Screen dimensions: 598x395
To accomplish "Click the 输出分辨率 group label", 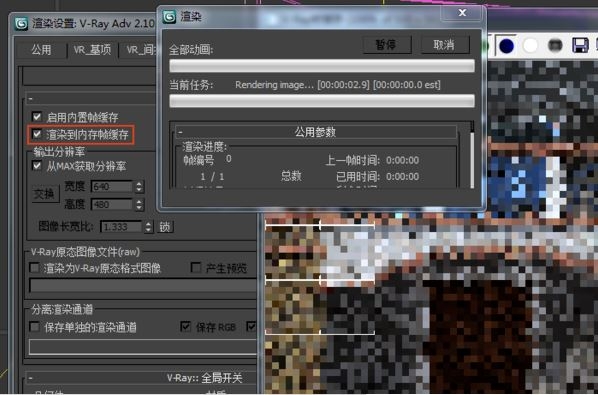I will tap(59, 152).
